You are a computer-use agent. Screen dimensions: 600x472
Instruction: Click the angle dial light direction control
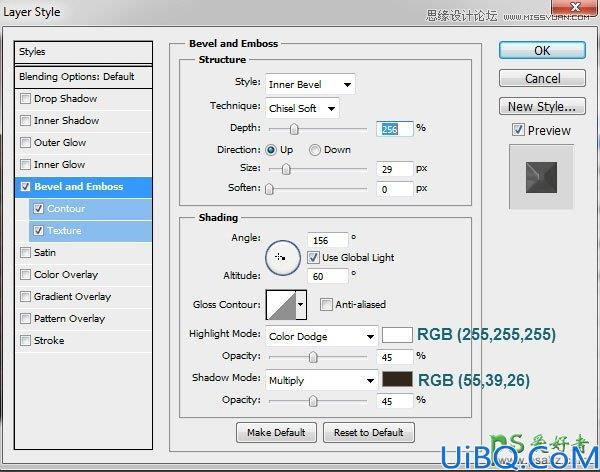pos(283,258)
